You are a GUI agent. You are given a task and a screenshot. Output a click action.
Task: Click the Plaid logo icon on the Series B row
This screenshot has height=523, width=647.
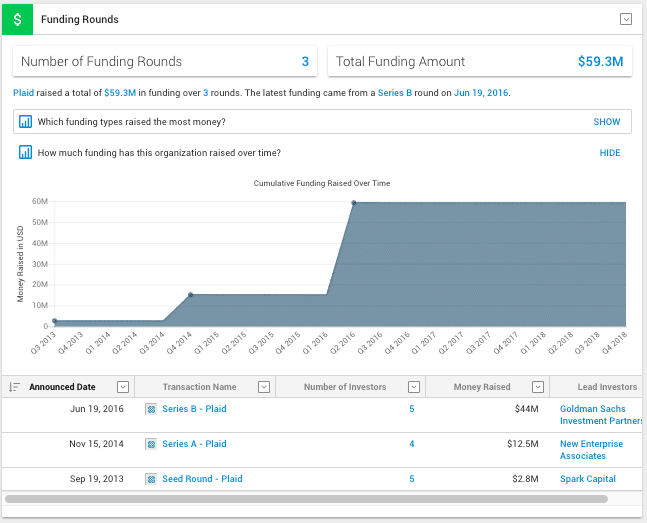tap(151, 409)
